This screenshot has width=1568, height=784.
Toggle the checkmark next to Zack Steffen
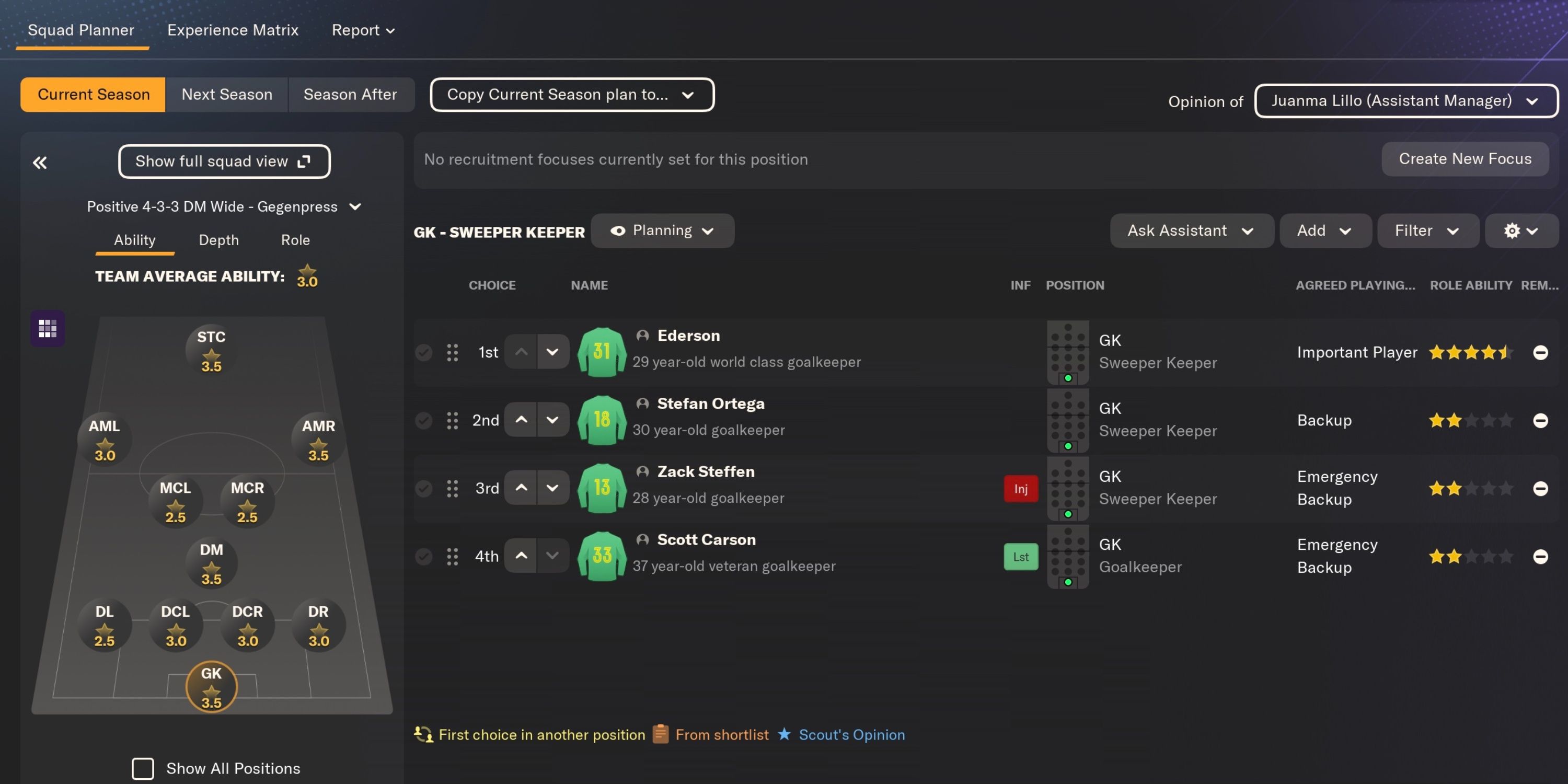tap(424, 488)
